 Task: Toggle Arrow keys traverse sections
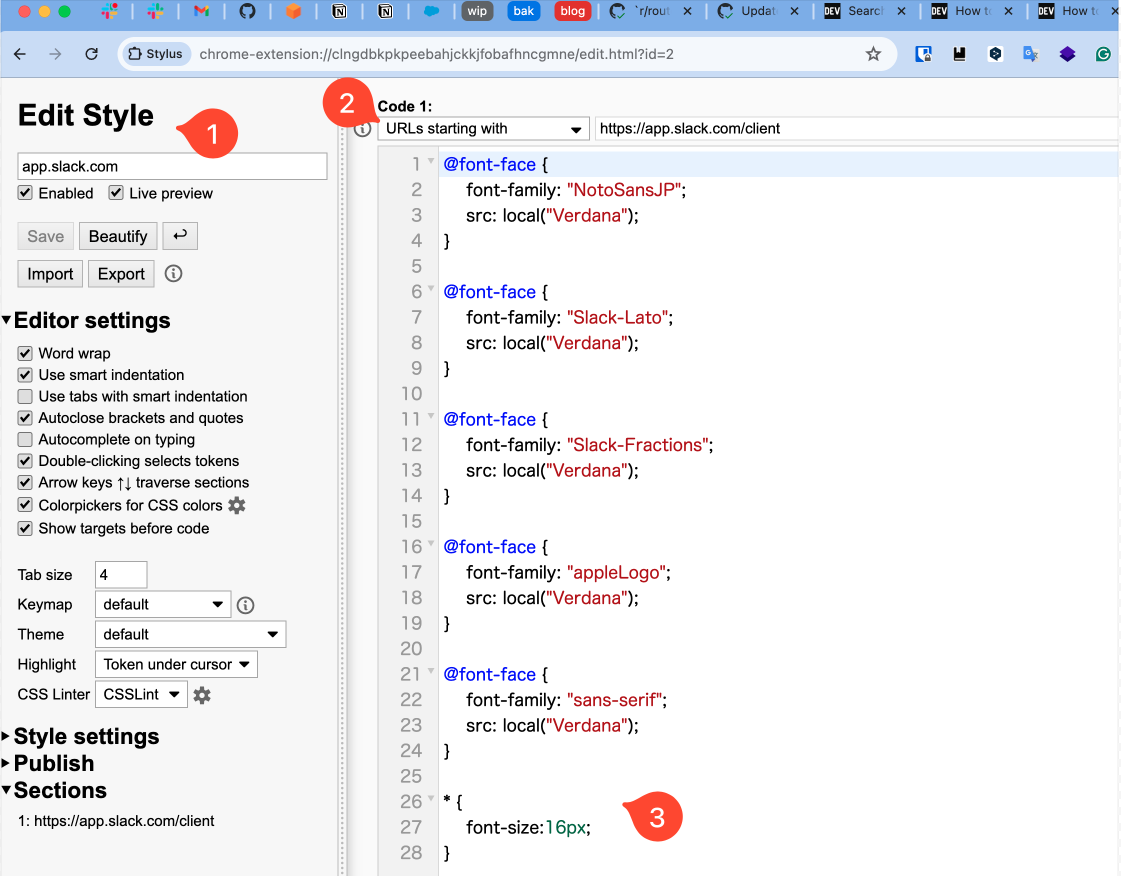(x=25, y=482)
